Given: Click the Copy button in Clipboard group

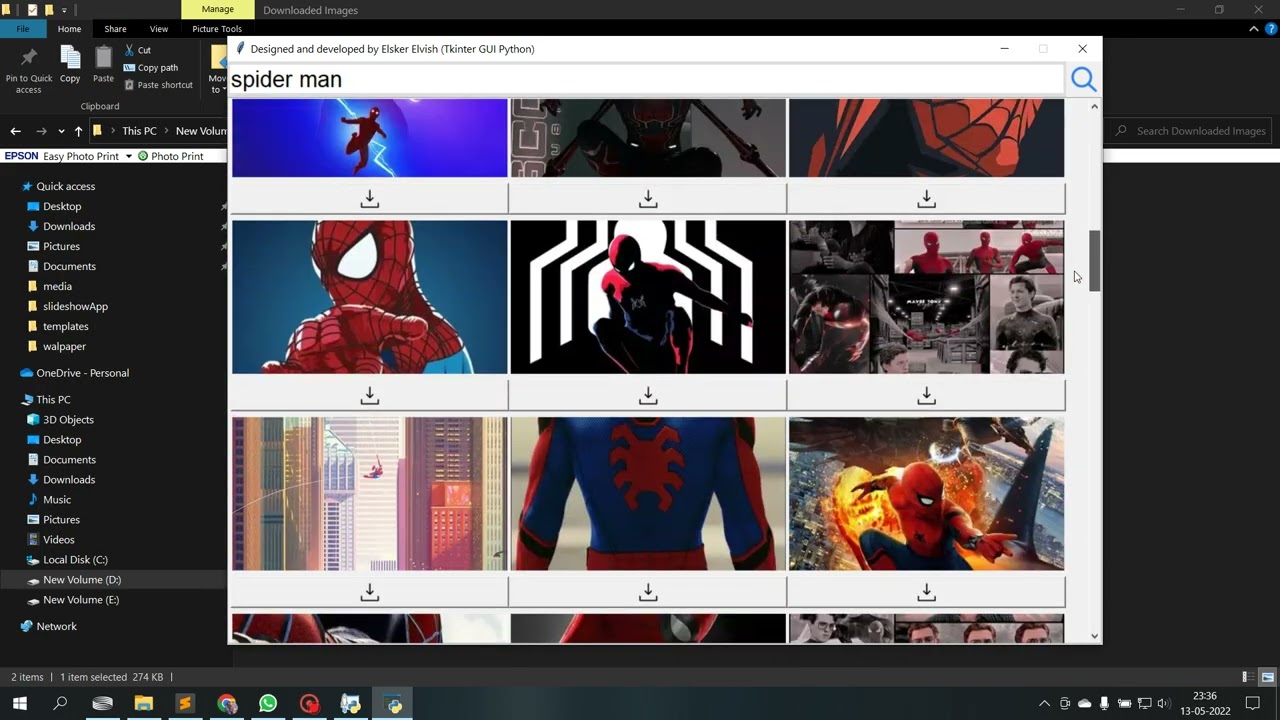Looking at the screenshot, I should 70,65.
